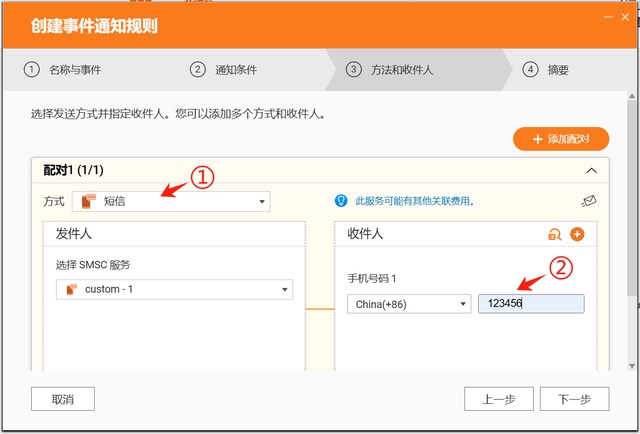Image resolution: width=640 pixels, height=434 pixels.
Task: Click the 取消 button
Action: point(63,399)
